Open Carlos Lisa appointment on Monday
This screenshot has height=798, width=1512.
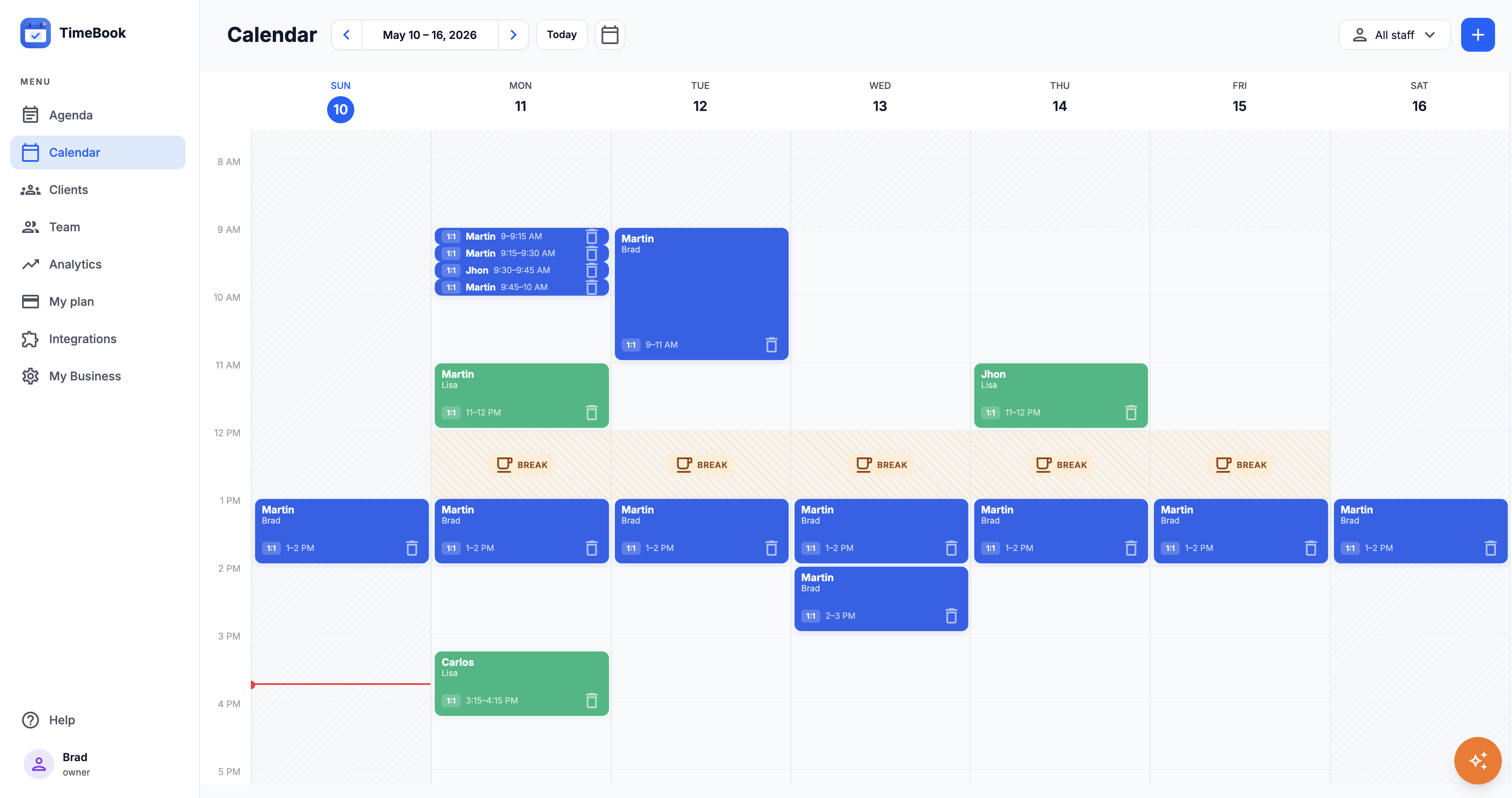click(x=521, y=684)
